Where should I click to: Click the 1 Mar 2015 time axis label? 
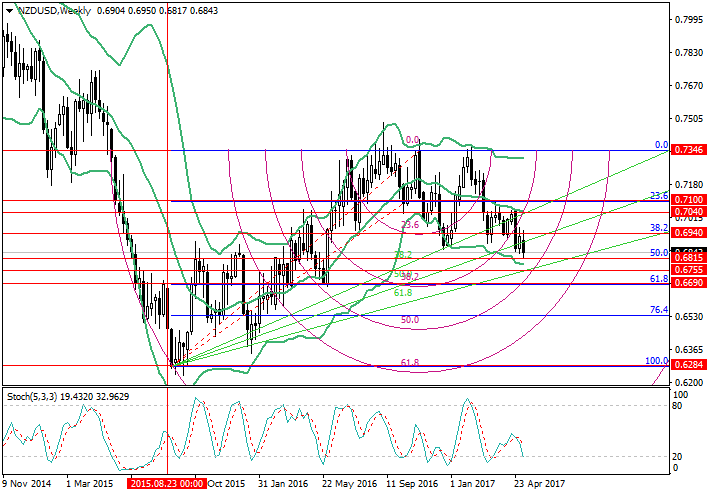[x=90, y=484]
